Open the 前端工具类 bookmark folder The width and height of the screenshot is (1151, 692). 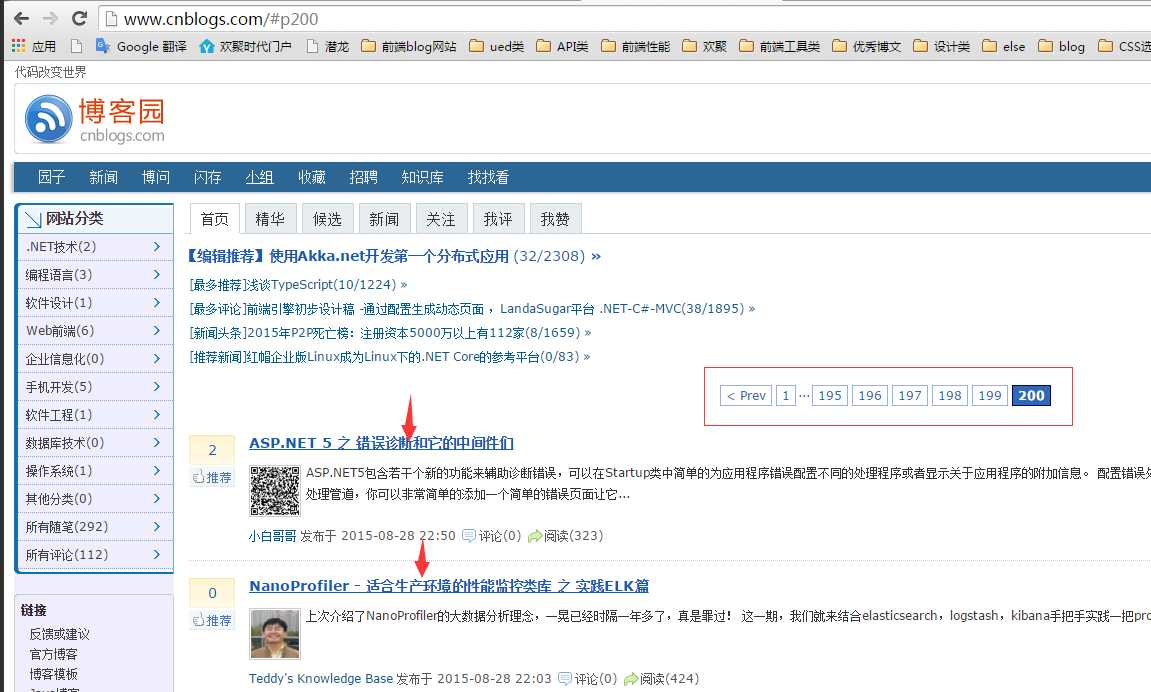(x=780, y=46)
